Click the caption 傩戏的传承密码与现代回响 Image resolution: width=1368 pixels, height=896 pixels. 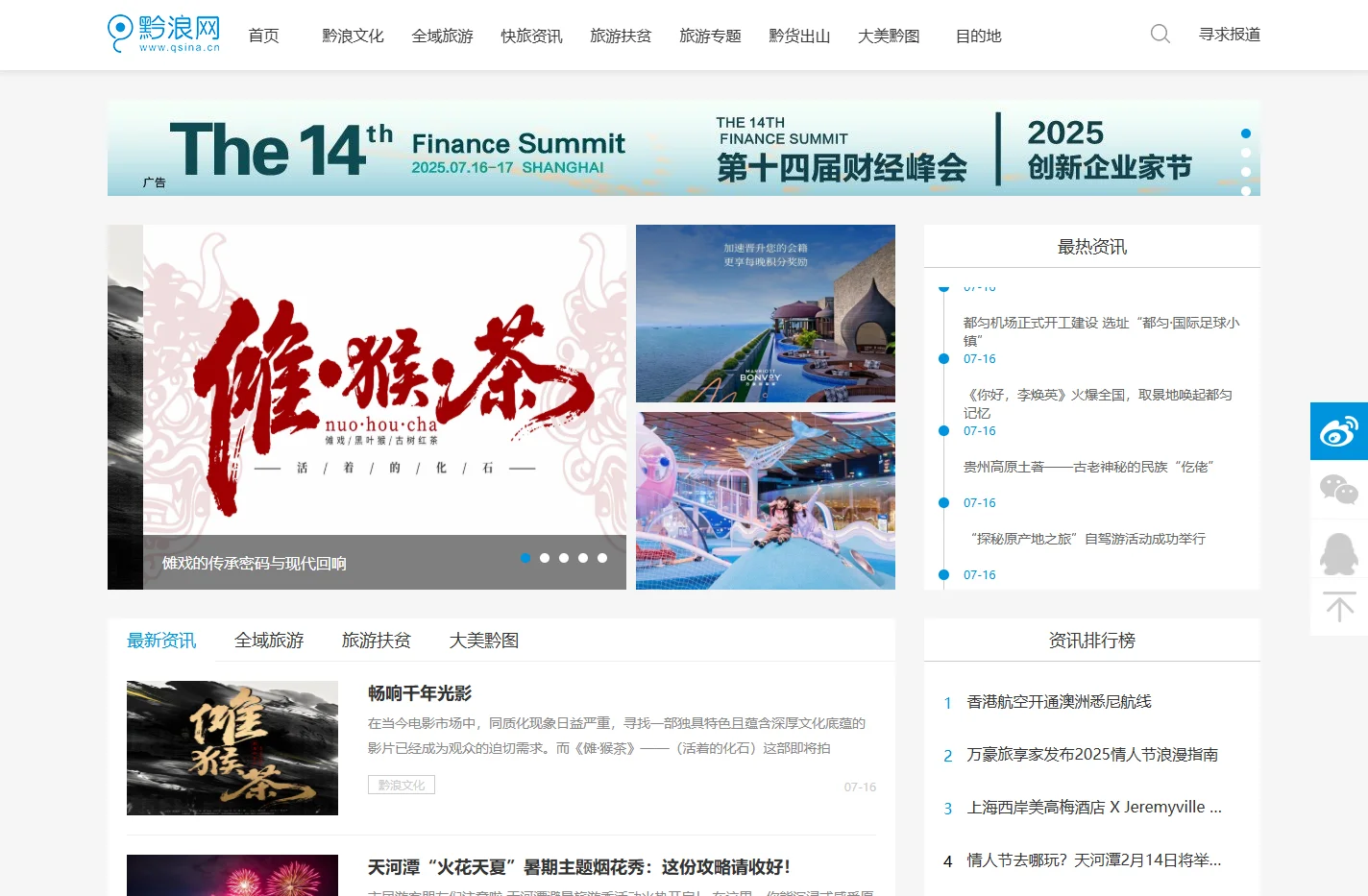255,564
